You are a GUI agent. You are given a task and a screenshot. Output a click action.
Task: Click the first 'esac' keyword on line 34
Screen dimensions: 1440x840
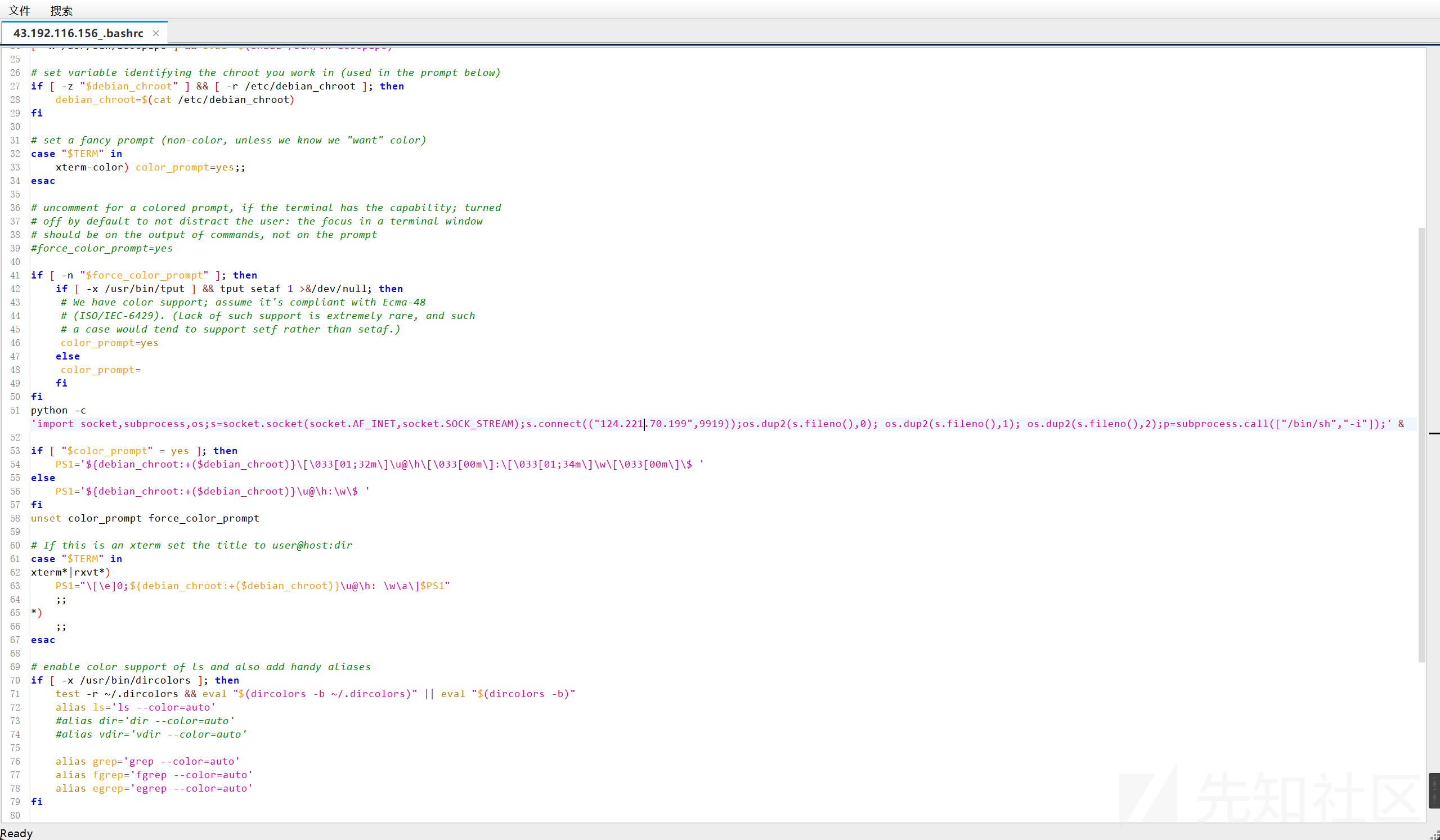43,181
